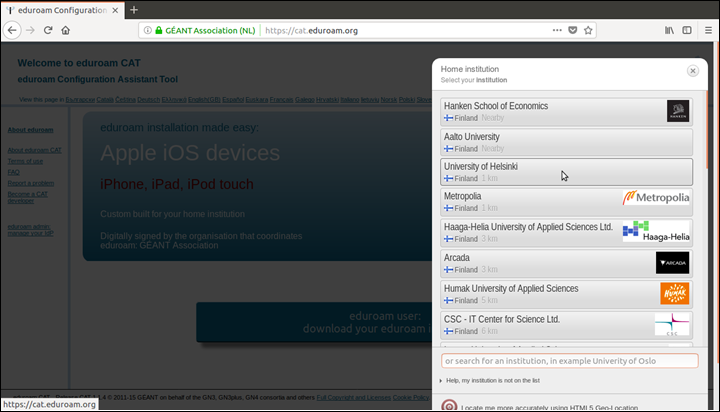The height and width of the screenshot is (412, 720).
Task: Switch page language to Deutsch
Action: (148, 100)
